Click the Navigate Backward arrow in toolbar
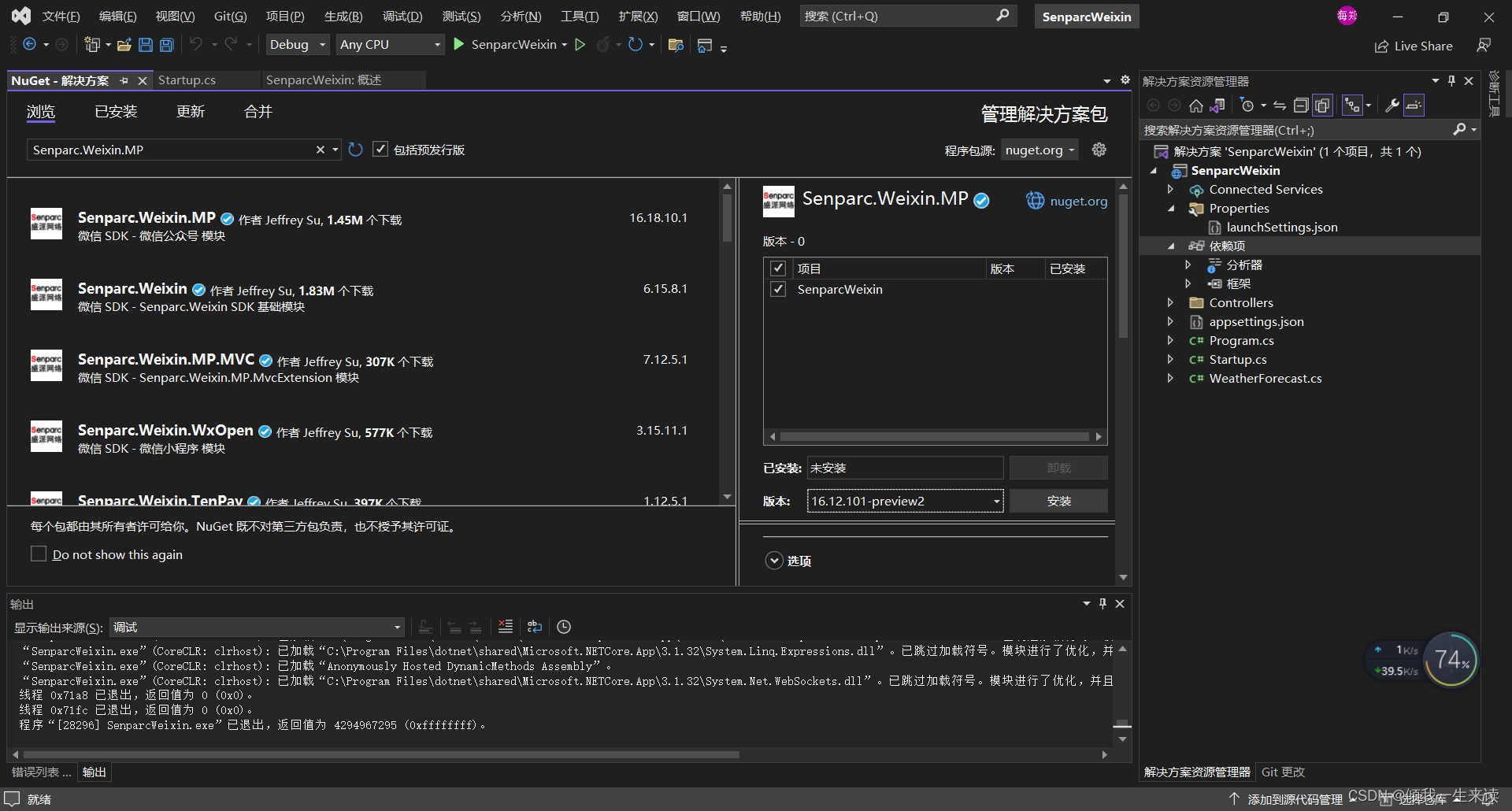This screenshot has width=1512, height=811. click(29, 45)
